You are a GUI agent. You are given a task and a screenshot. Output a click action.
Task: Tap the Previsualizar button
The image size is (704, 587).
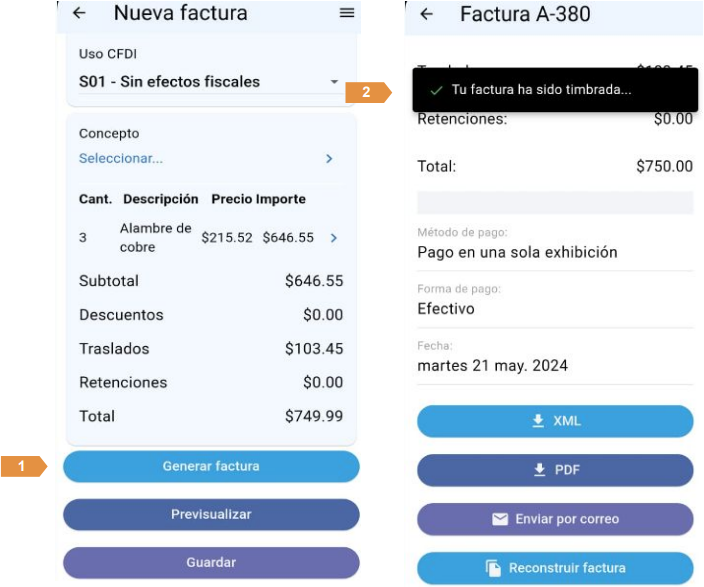211,514
